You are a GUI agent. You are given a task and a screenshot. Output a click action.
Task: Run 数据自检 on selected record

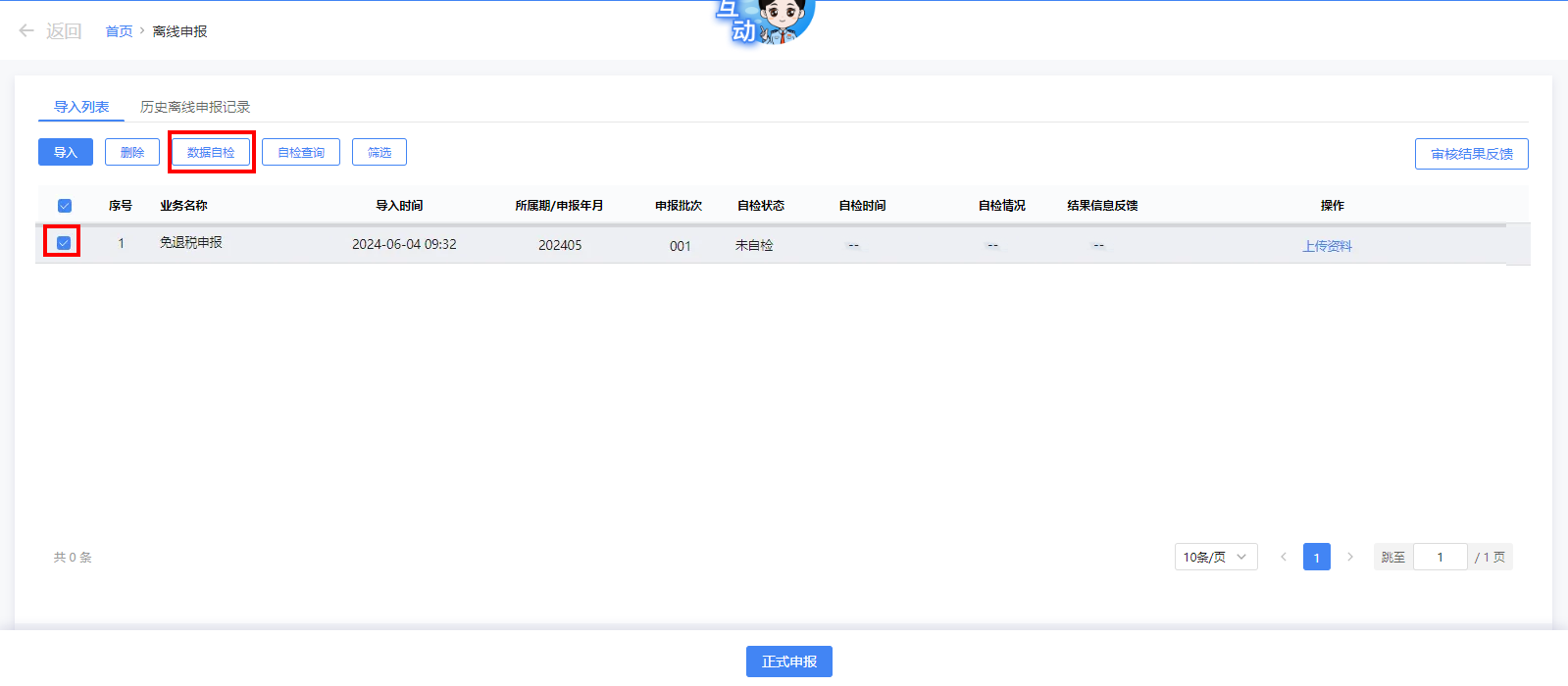point(211,152)
